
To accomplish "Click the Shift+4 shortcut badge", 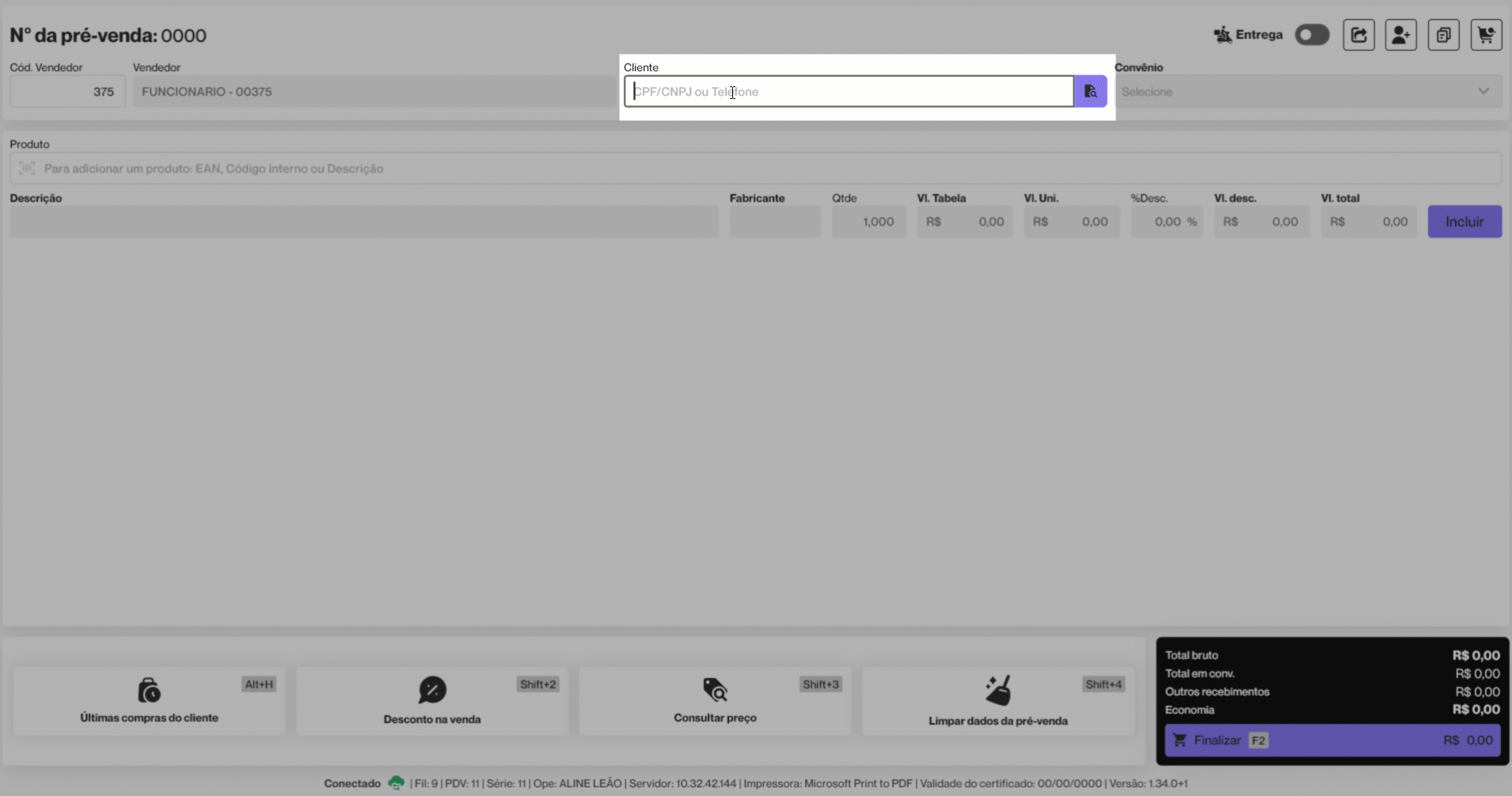I will (1104, 684).
